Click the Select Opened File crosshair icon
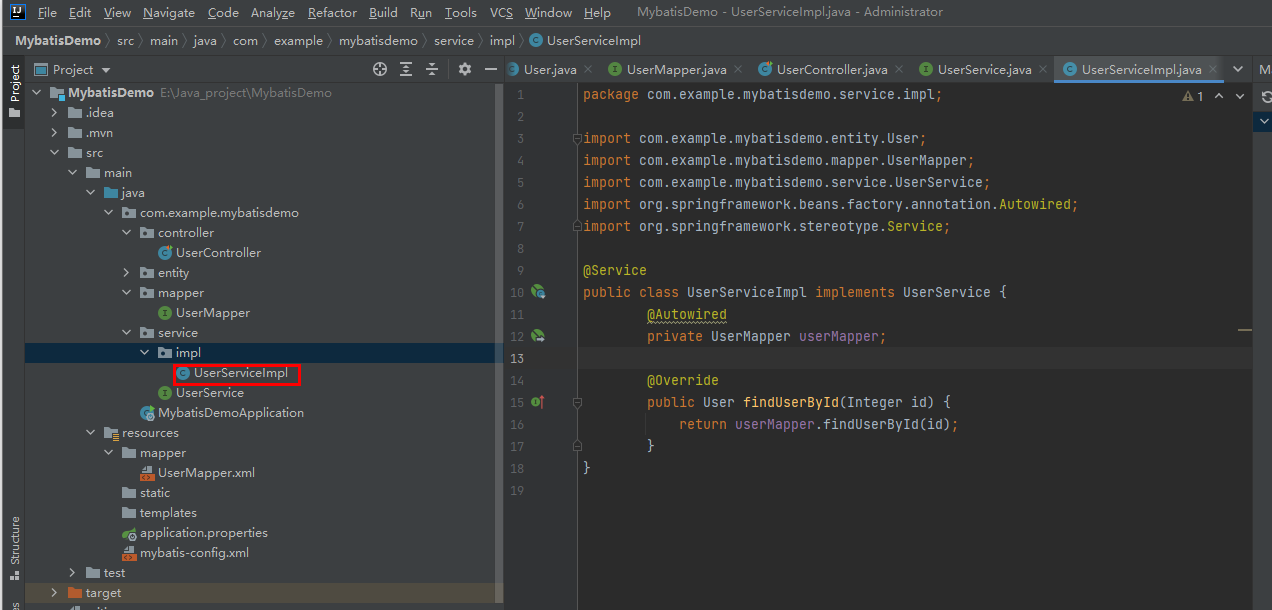This screenshot has height=610, width=1272. point(379,69)
